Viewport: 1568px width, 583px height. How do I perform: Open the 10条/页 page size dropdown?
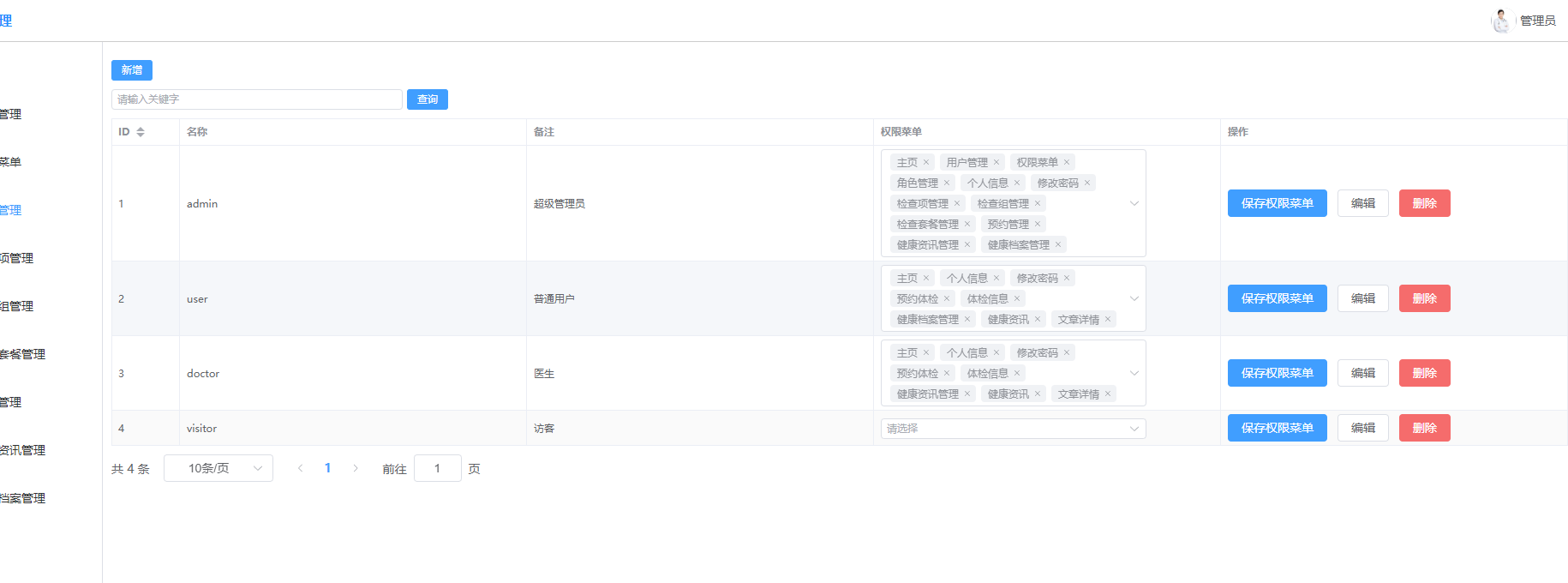tap(218, 468)
